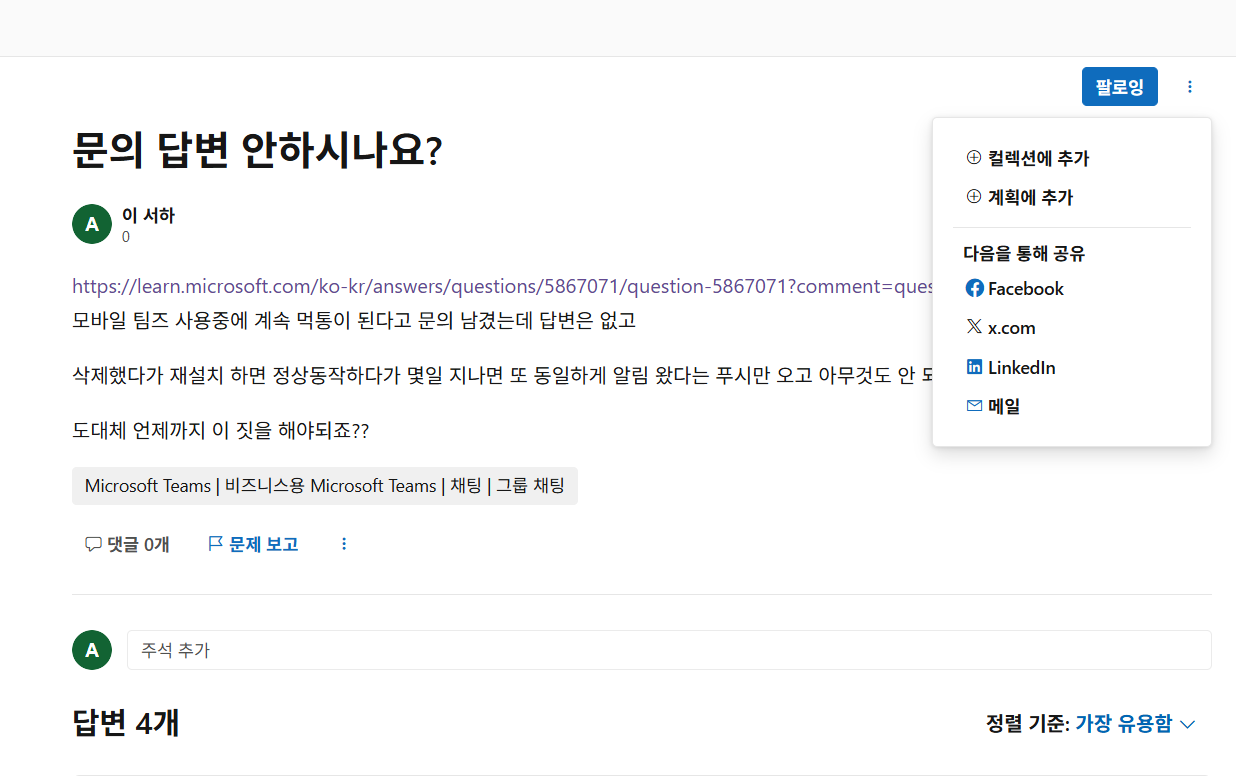
Task: Open 댓글 0개 comments
Action: click(x=127, y=544)
